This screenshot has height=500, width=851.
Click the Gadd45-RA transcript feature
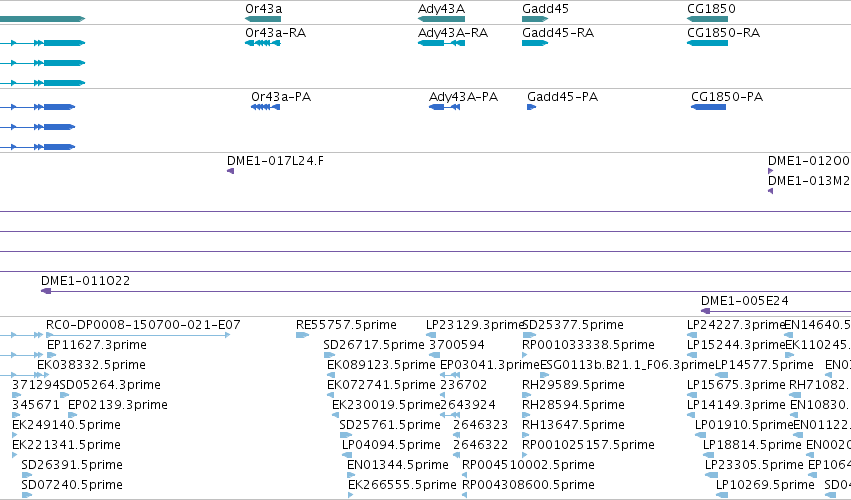(535, 43)
